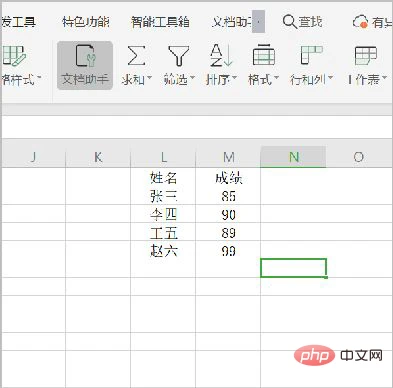Select the cell containing 张三
Viewport: 393px width, 388px height.
coord(163,196)
